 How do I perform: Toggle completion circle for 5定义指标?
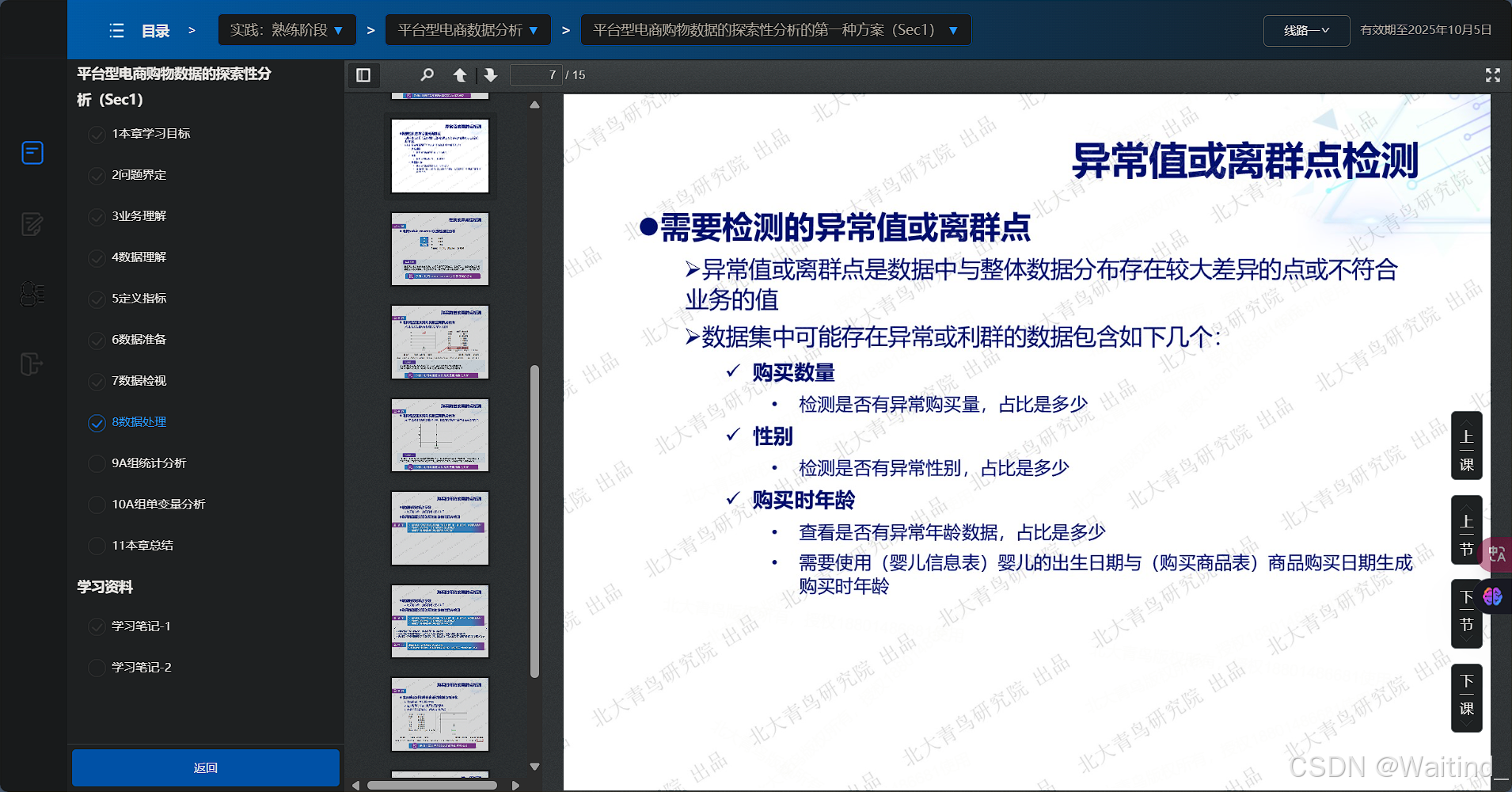pyautogui.click(x=97, y=299)
